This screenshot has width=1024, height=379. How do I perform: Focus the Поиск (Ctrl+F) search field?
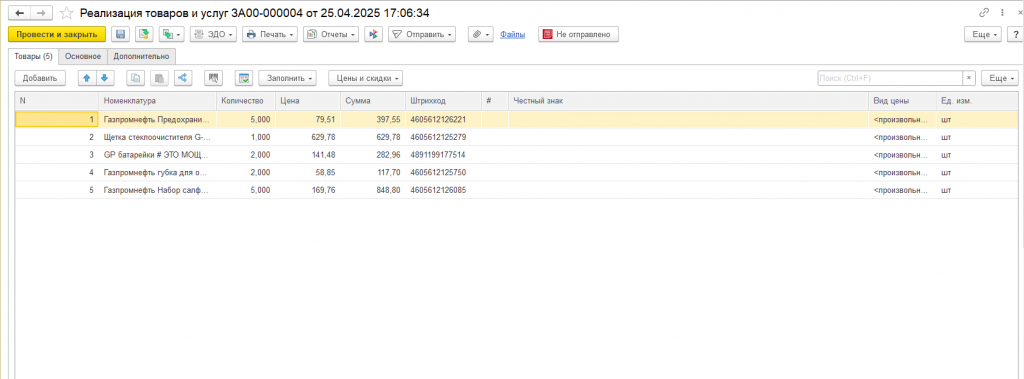coord(889,78)
